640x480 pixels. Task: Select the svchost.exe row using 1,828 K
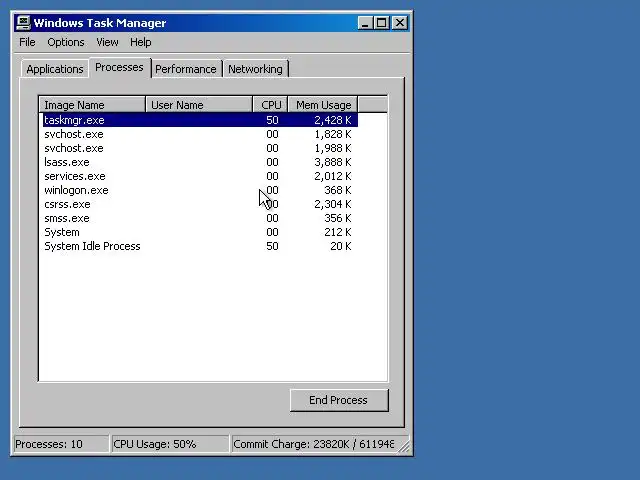[200, 134]
